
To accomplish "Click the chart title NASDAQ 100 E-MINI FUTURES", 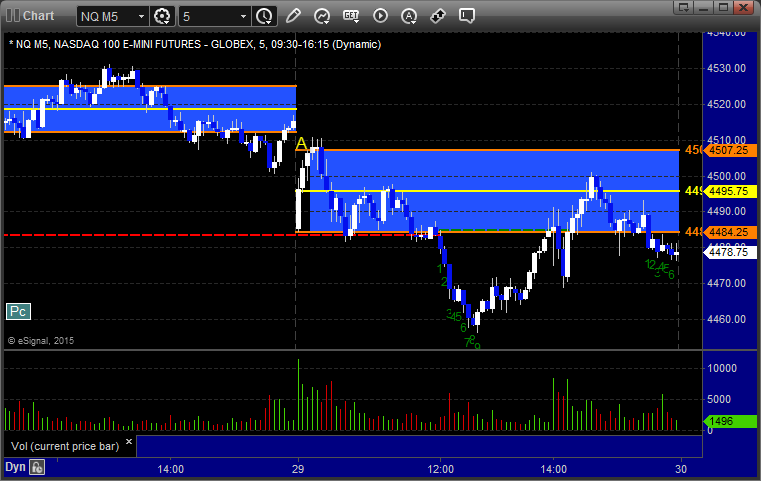I will point(129,44).
